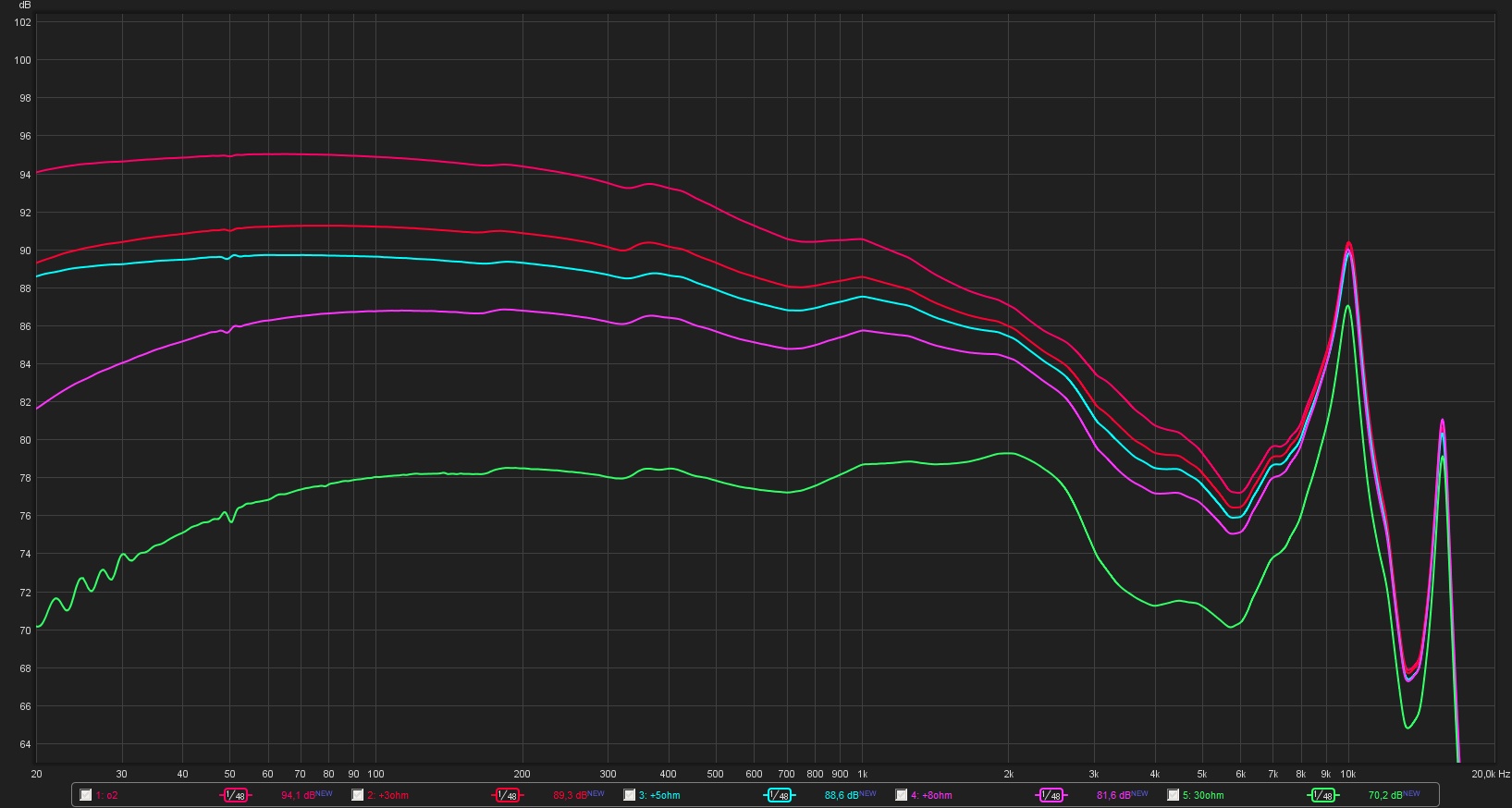The image size is (1512, 808).
Task: Select the '1: o2' trace label
Action: [106, 795]
